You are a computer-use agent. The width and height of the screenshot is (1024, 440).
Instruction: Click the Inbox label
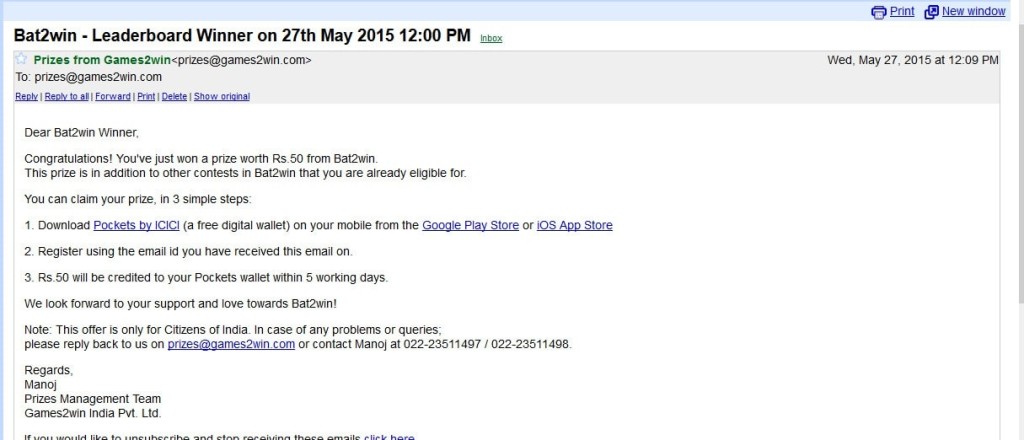491,39
